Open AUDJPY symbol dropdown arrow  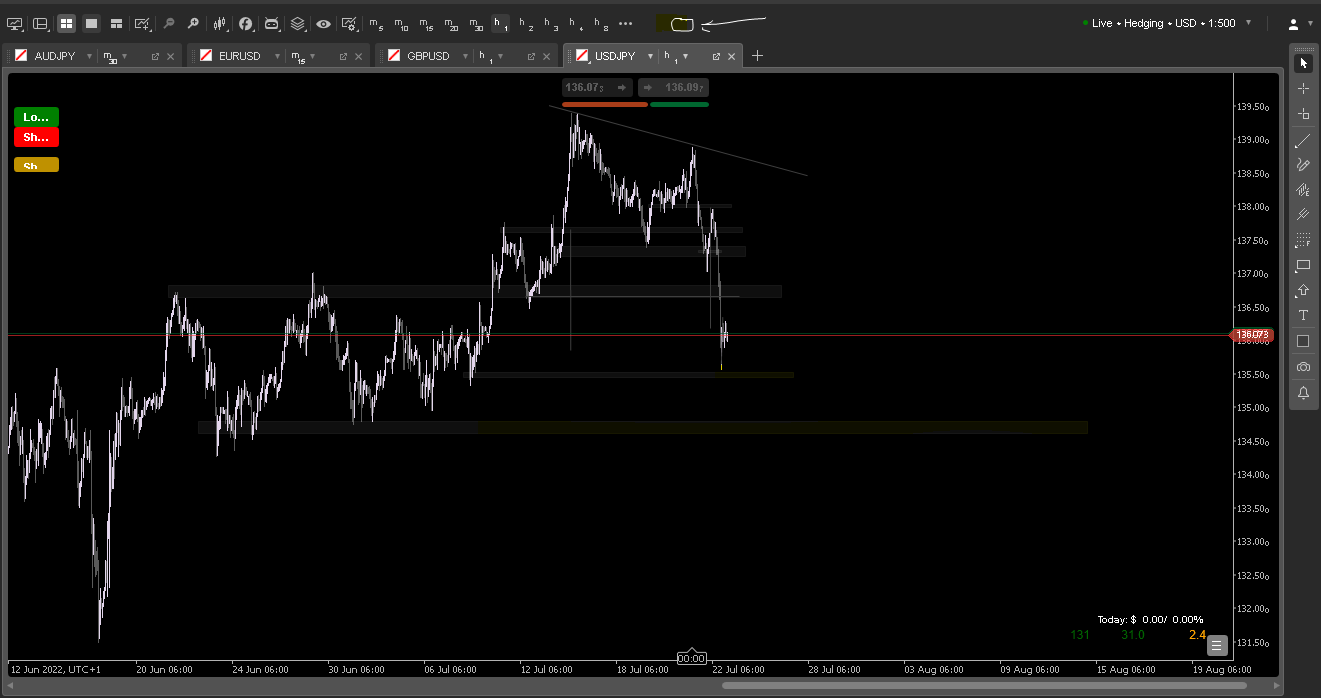pos(89,56)
